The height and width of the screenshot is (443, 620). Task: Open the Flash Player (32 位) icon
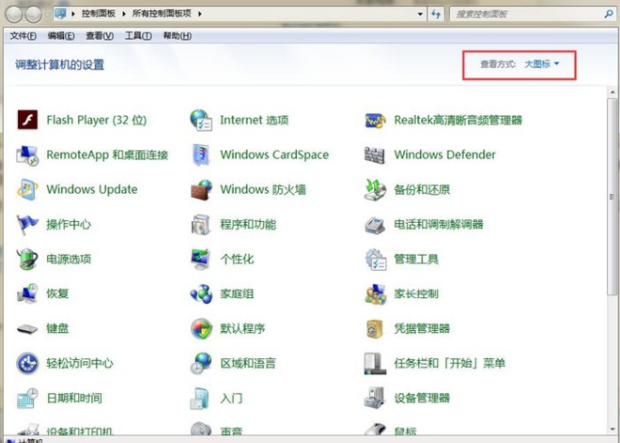27,120
